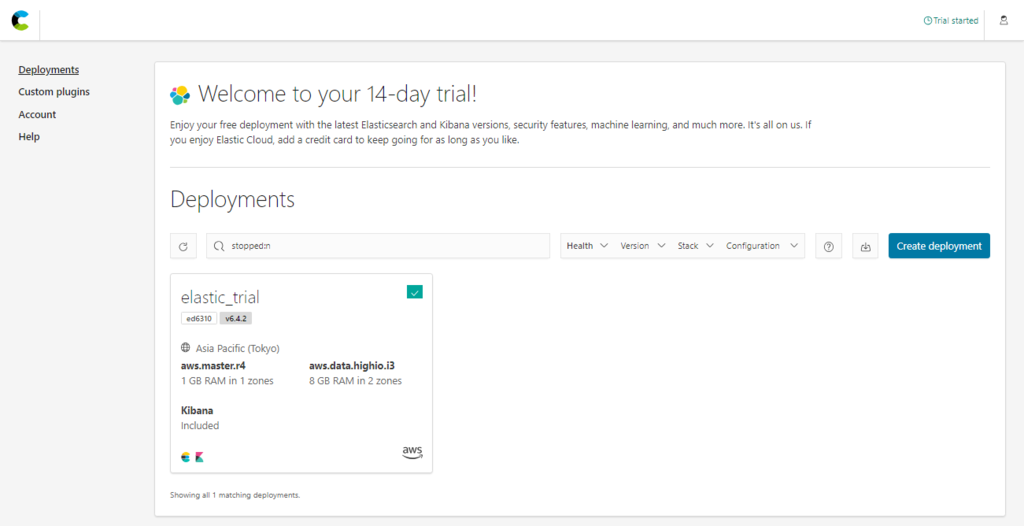Image resolution: width=1024 pixels, height=526 pixels.
Task: Select the elastic_trial deployment card
Action: (301, 373)
